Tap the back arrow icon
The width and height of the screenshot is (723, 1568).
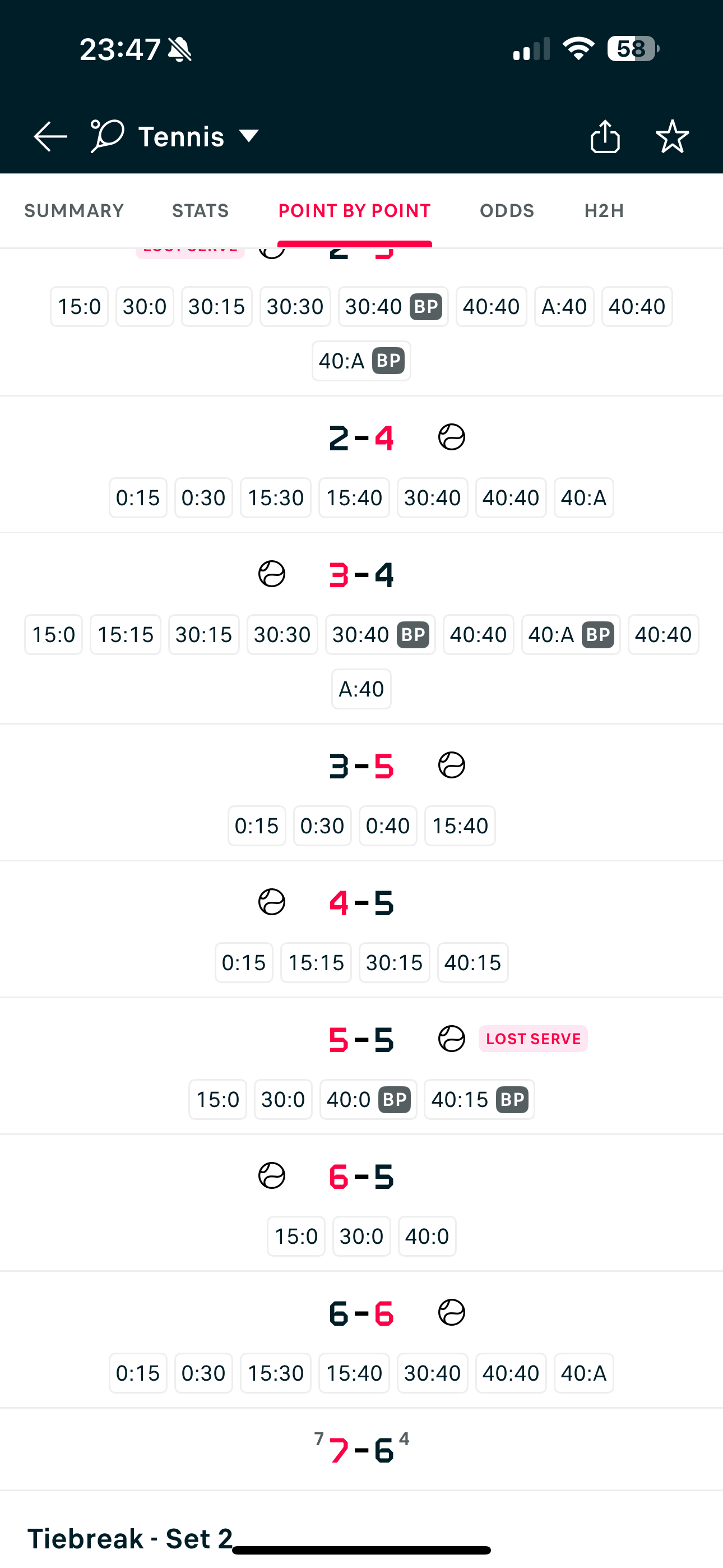click(50, 136)
